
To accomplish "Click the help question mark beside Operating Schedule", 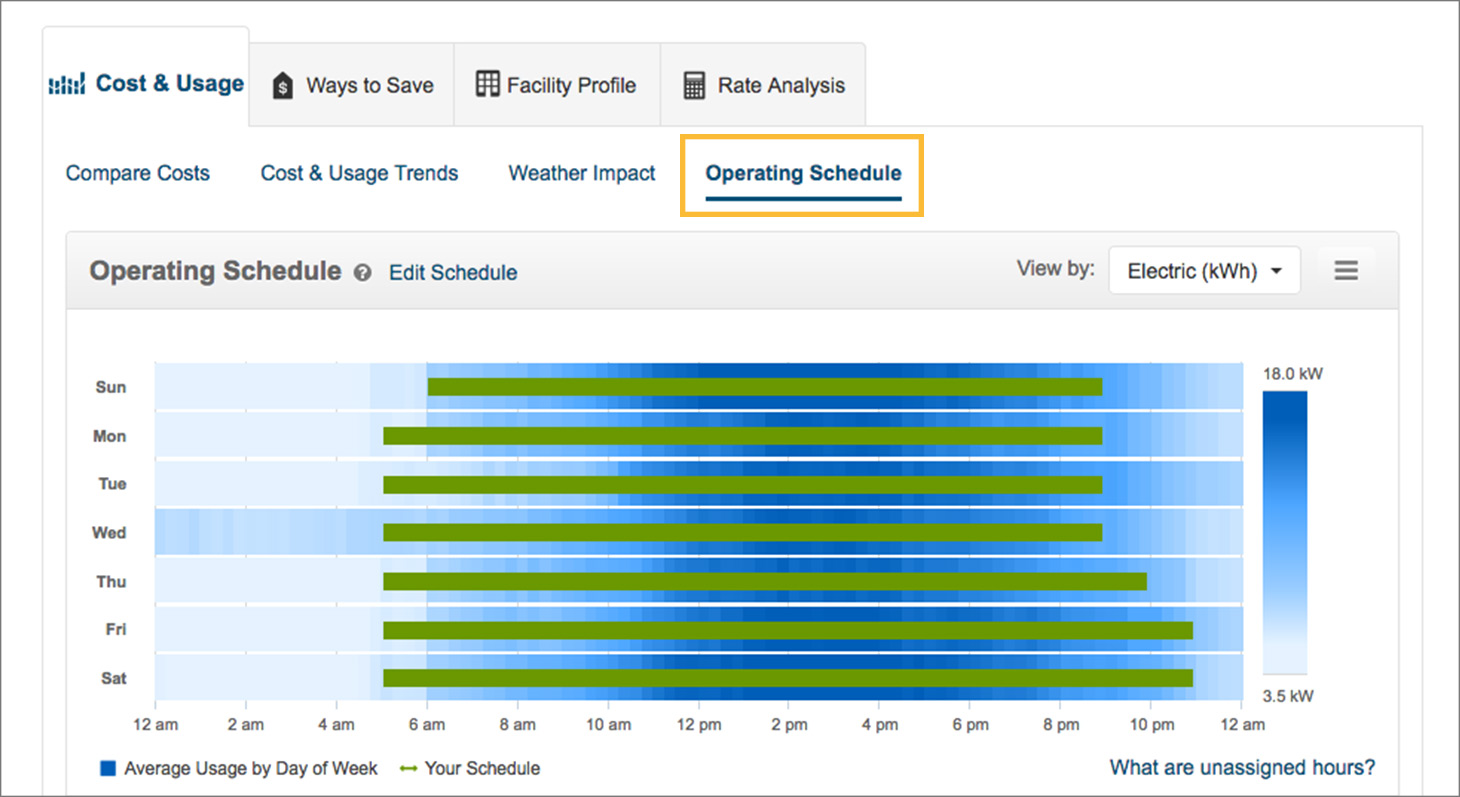I will (x=364, y=273).
